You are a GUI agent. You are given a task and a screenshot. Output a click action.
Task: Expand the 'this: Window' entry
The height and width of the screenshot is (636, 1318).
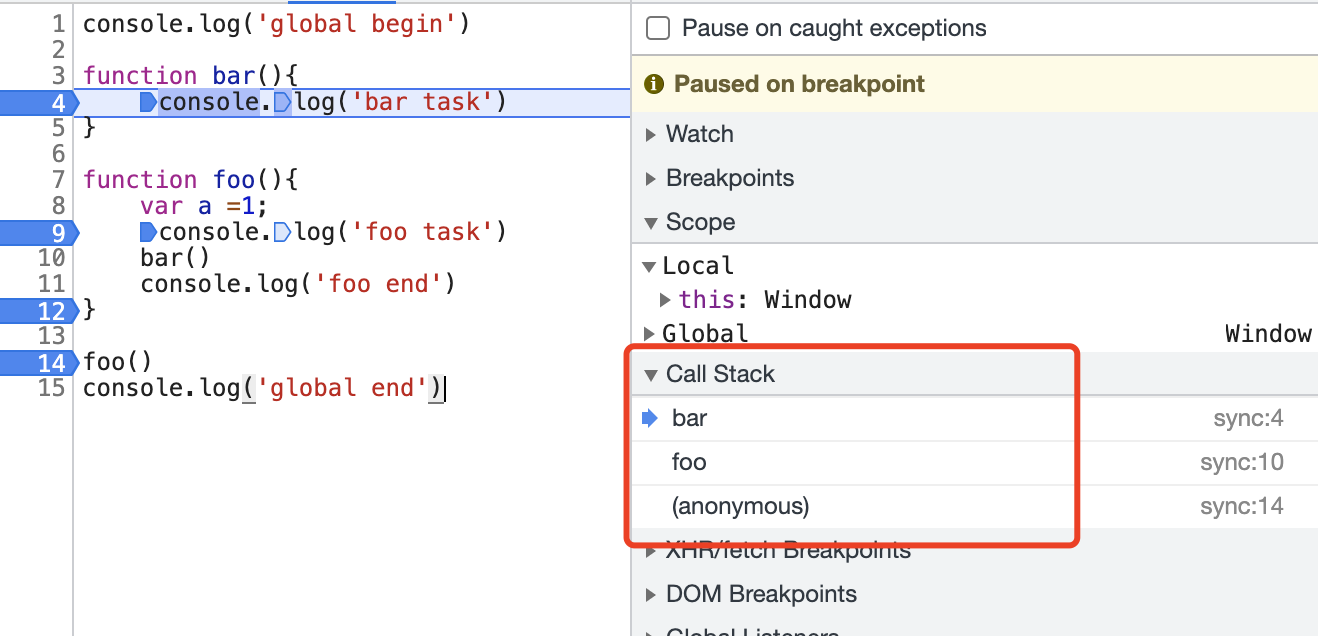point(666,300)
